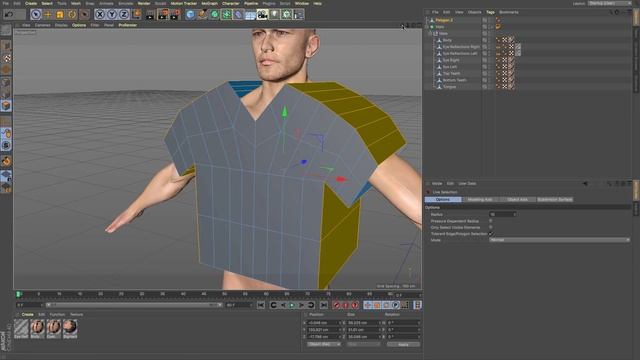The image size is (640, 360).
Task: Open the selection Mode dropdown
Action: point(559,240)
